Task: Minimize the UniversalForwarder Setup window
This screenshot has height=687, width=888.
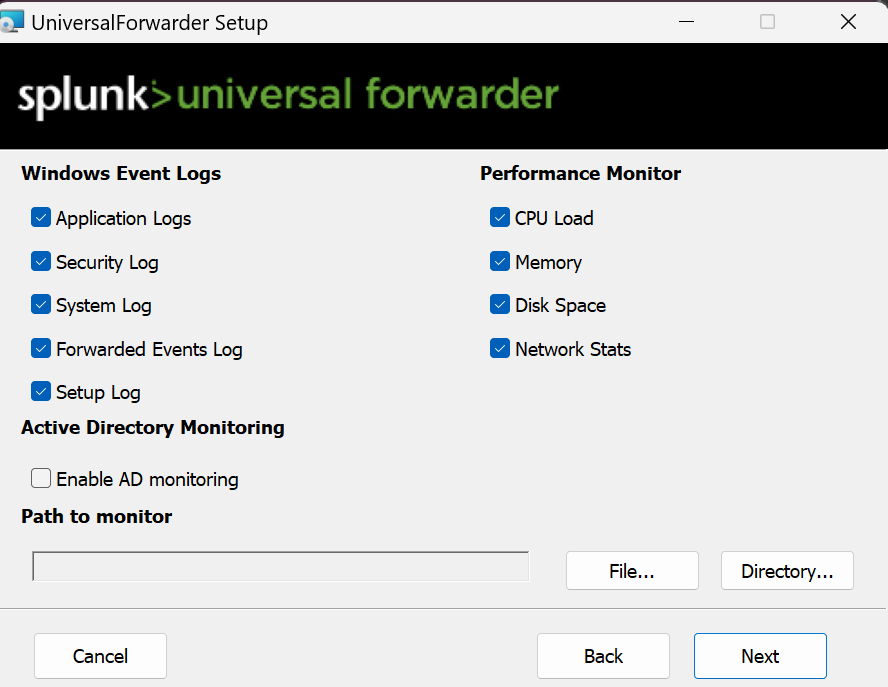Action: click(686, 22)
